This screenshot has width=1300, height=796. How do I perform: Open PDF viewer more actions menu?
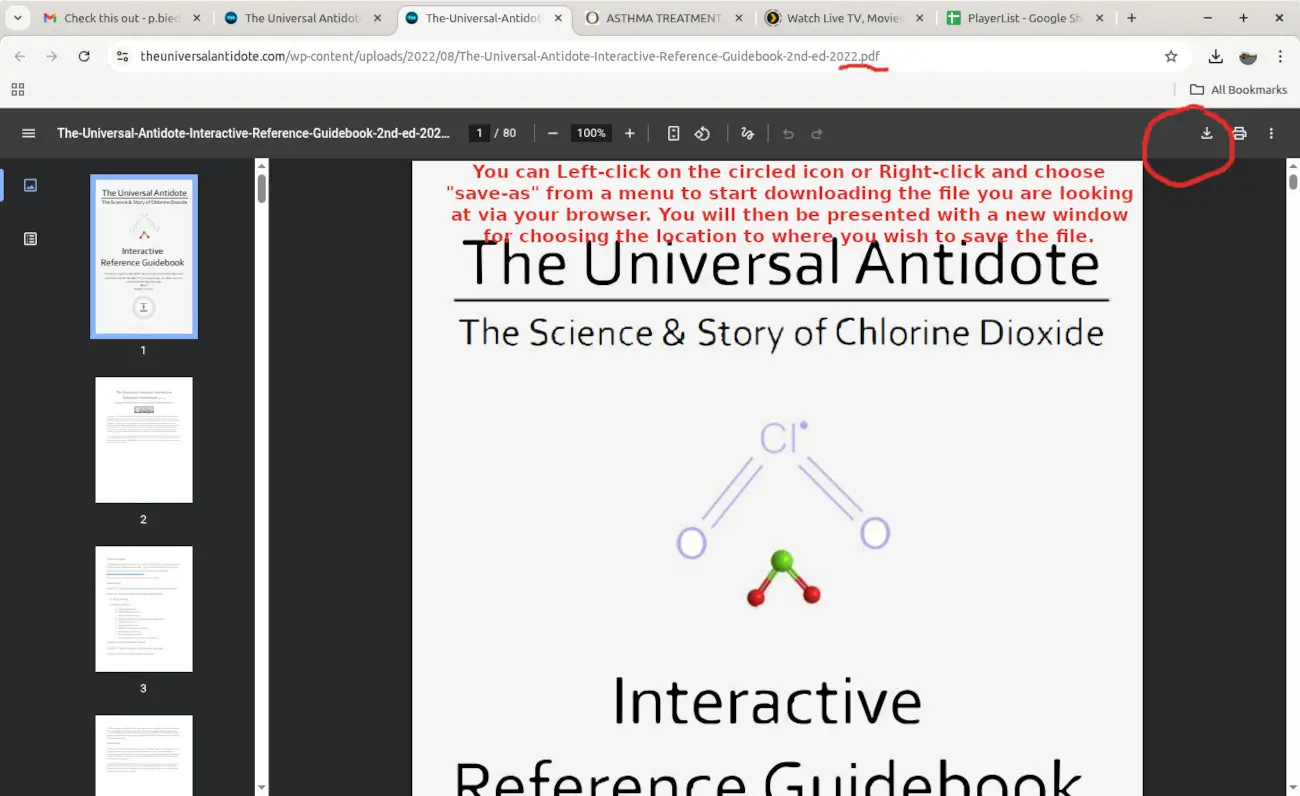point(1271,133)
